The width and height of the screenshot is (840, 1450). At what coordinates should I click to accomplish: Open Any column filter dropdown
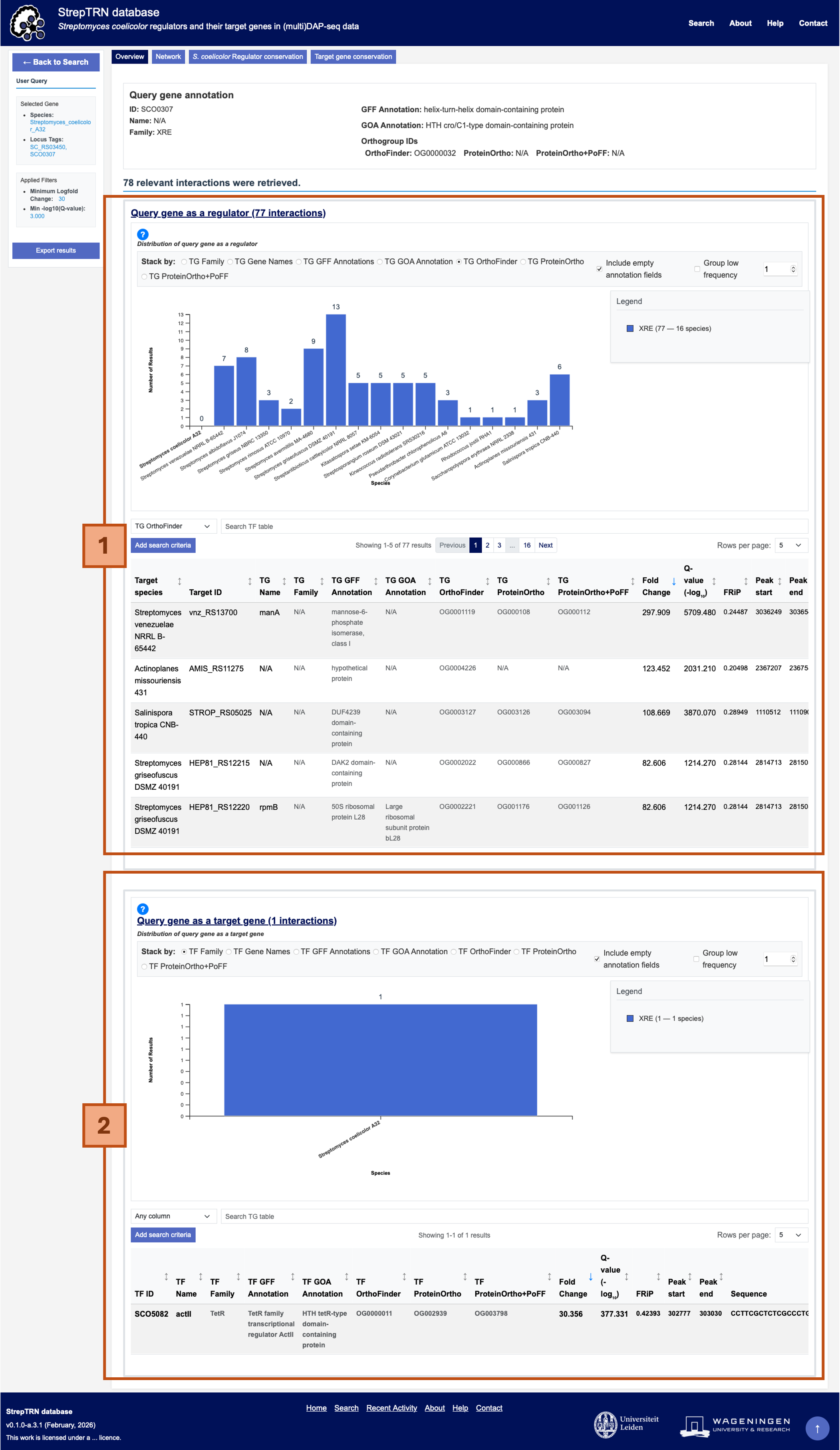174,1216
